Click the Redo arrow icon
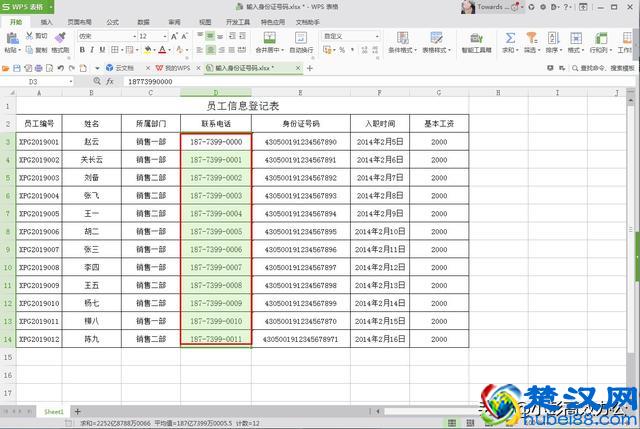 [x=71, y=68]
